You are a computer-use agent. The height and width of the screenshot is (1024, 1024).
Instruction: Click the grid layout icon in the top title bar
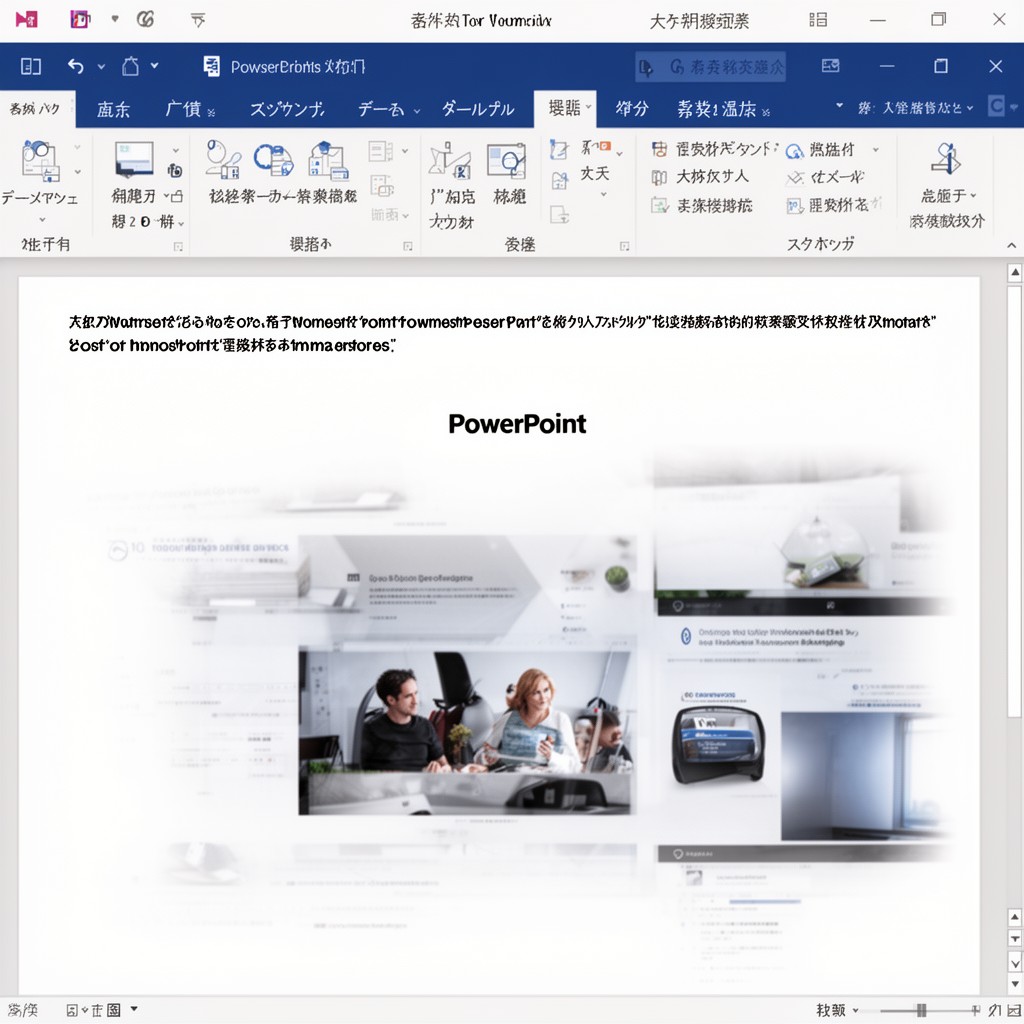tap(818, 20)
